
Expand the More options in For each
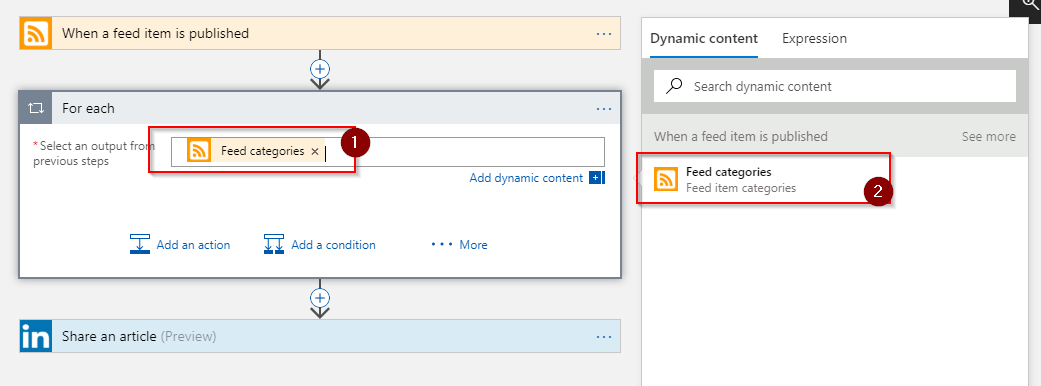coord(459,244)
